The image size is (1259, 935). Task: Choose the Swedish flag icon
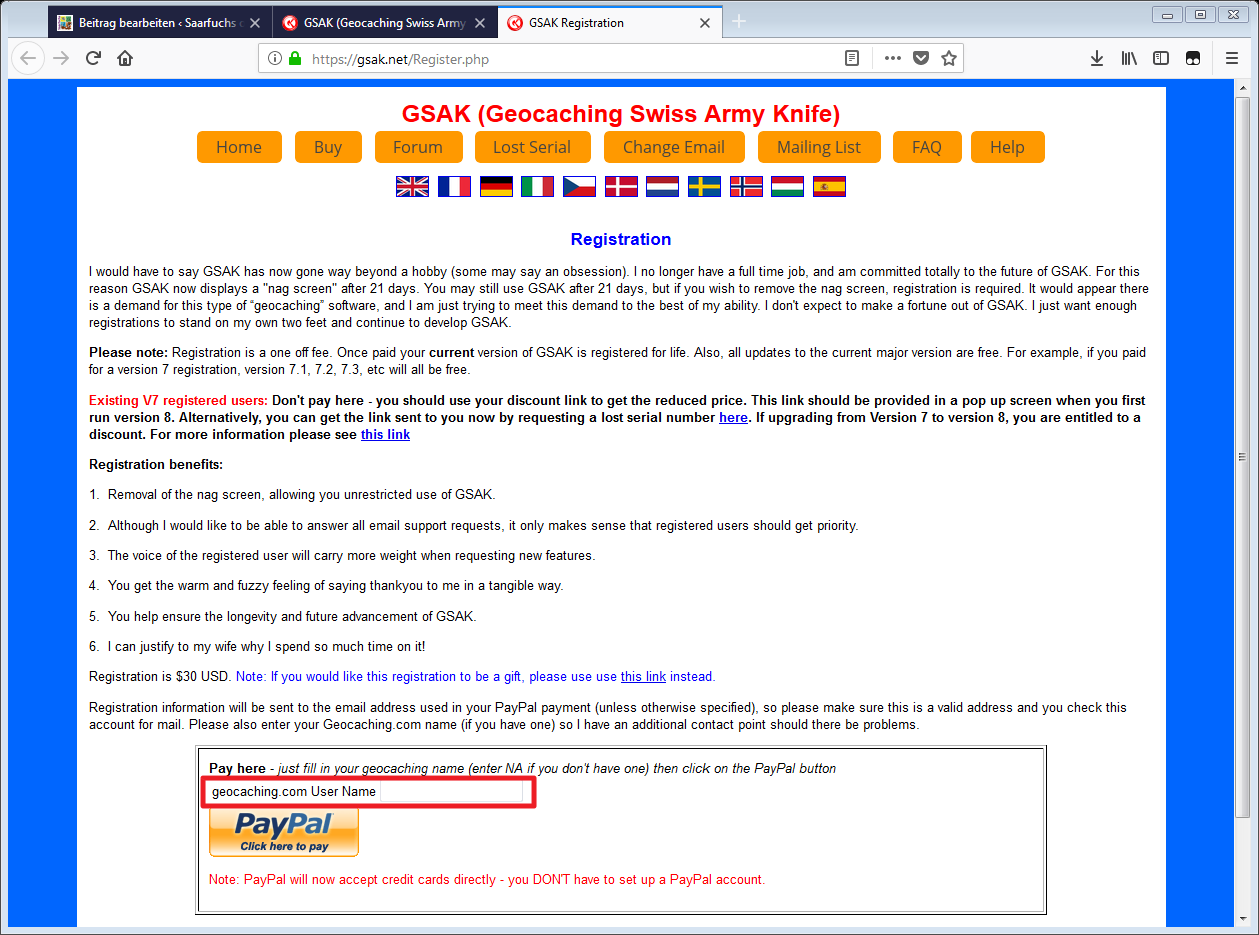pos(704,186)
